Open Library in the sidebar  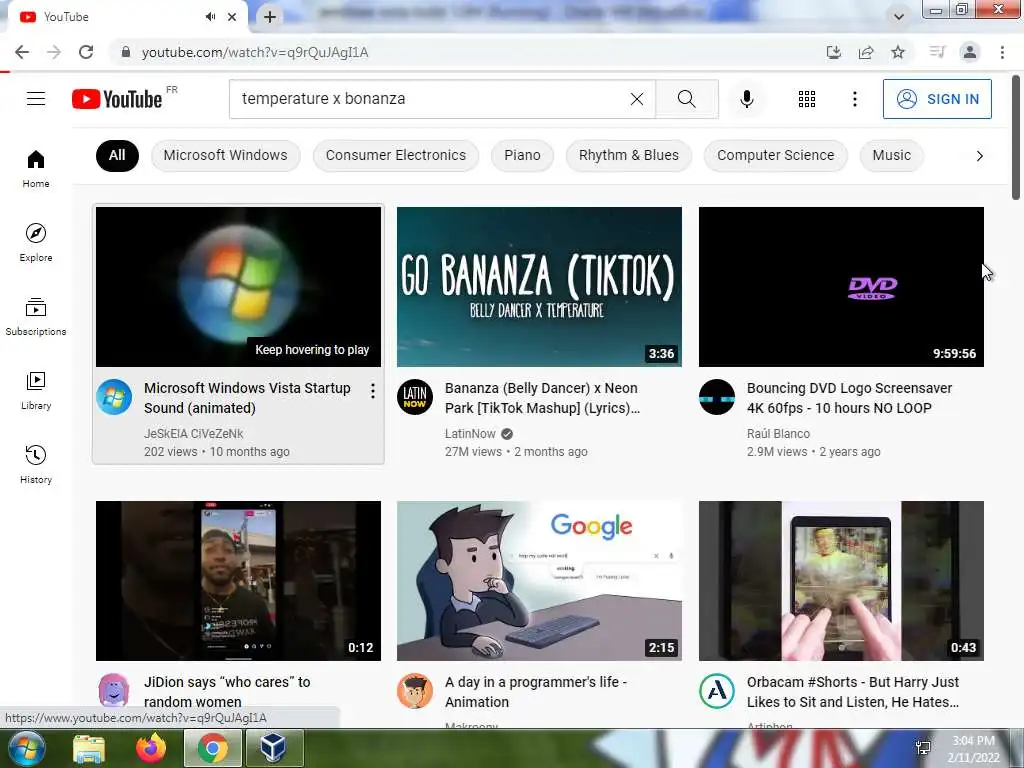(36, 391)
